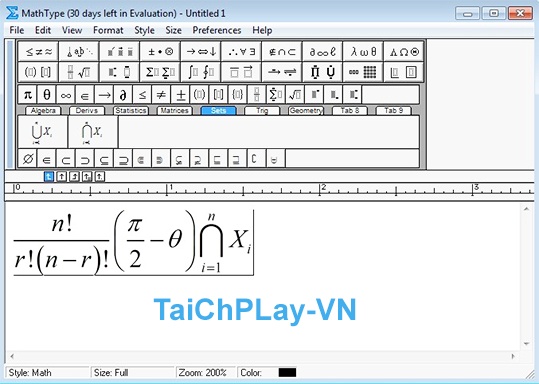Open the relational symbols palette ≤≠≈
The width and height of the screenshot is (539, 384).
tap(38, 52)
